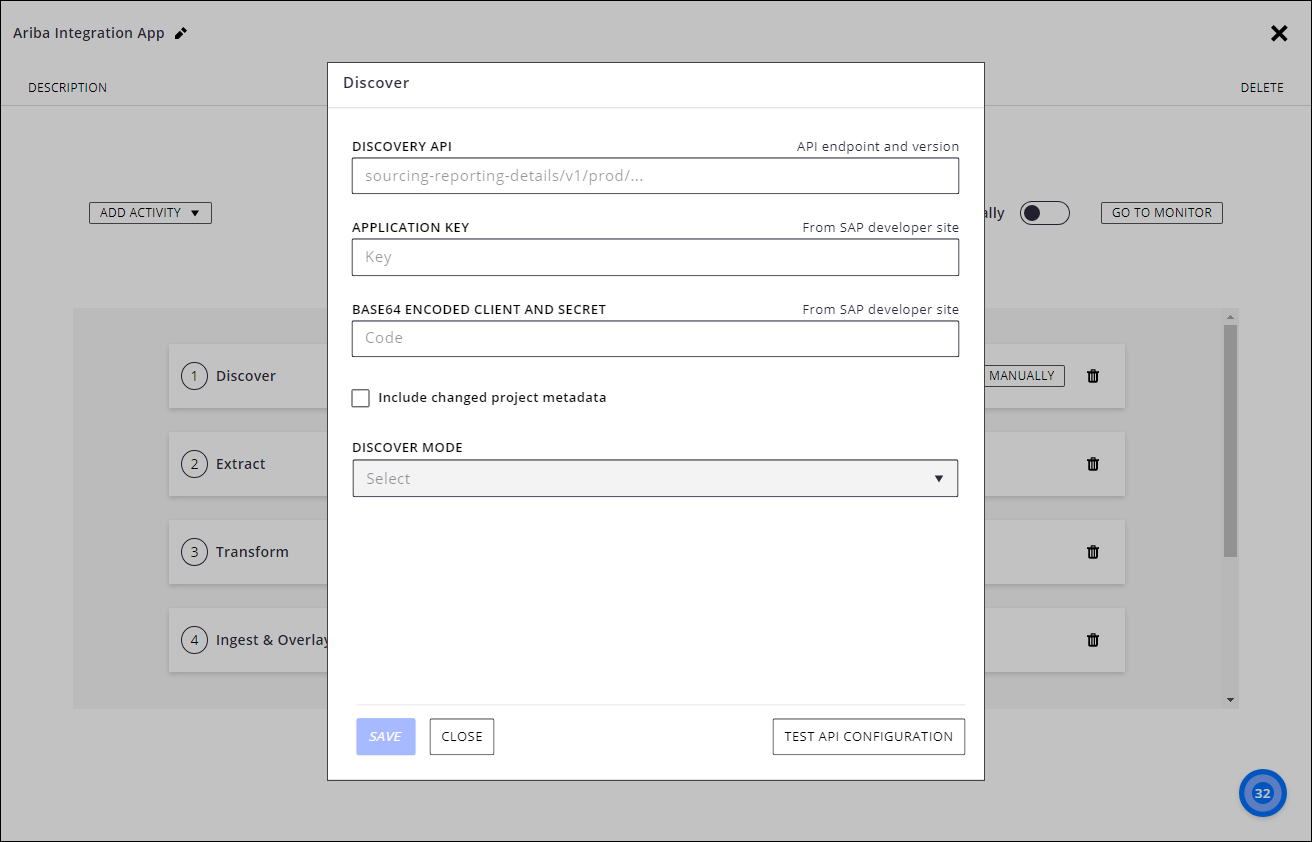Close the app with the X icon
This screenshot has width=1312, height=842.
[x=1279, y=33]
